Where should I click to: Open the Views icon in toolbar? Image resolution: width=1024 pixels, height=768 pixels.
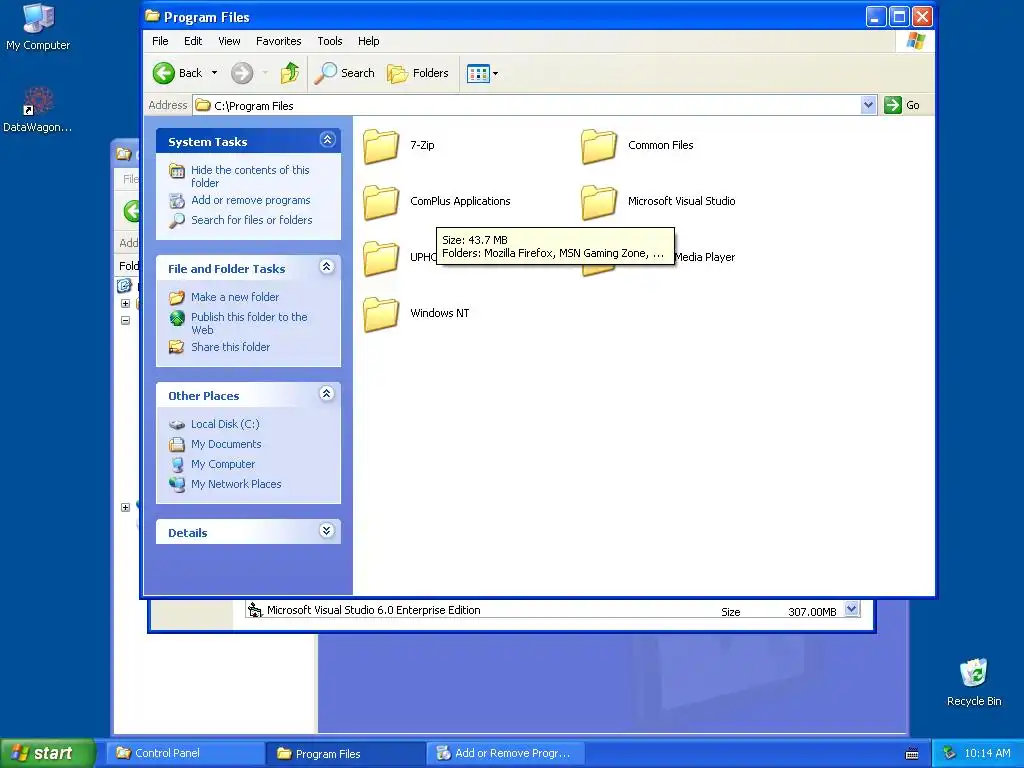click(x=478, y=74)
